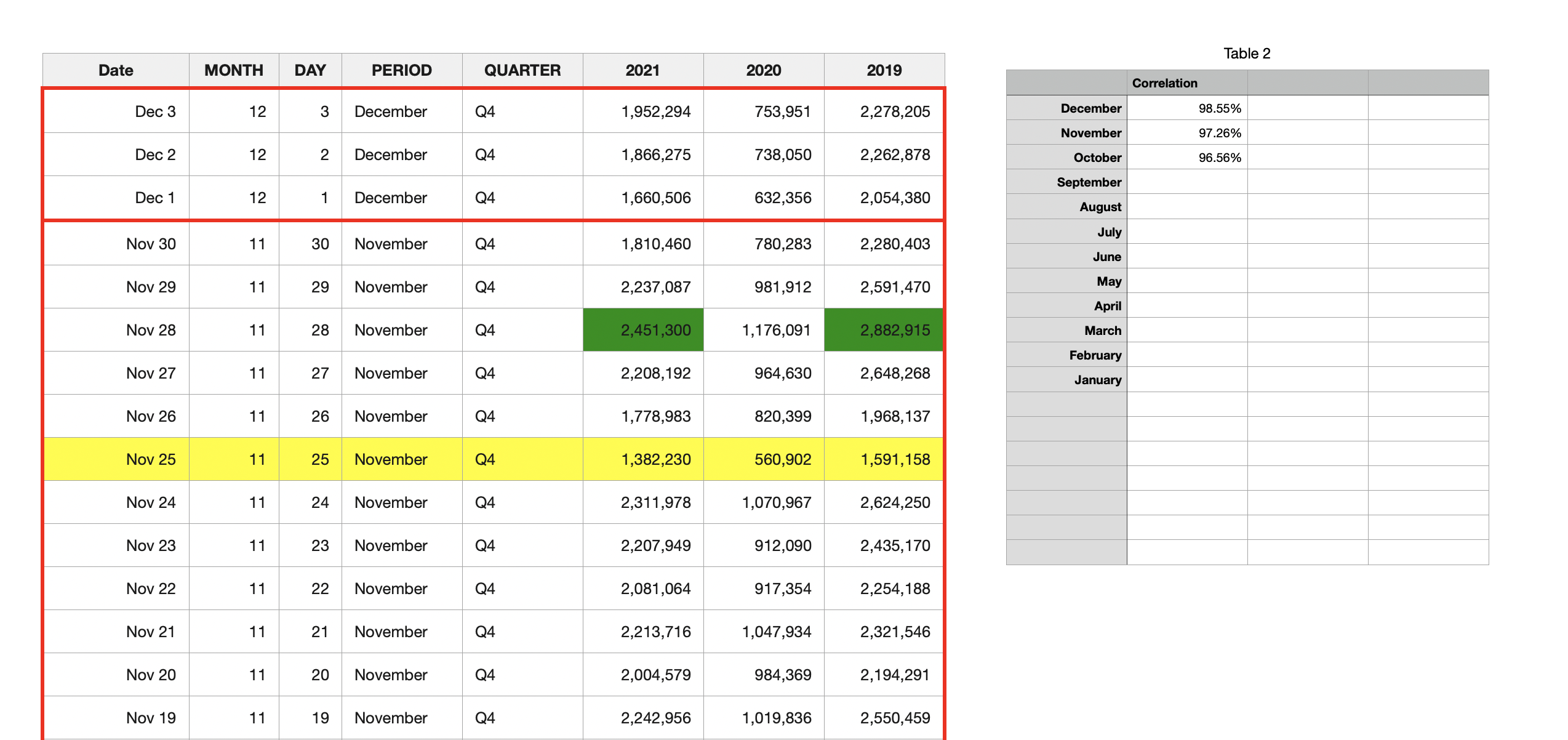
Task: Click the 780,283 cell
Action: click(x=764, y=244)
